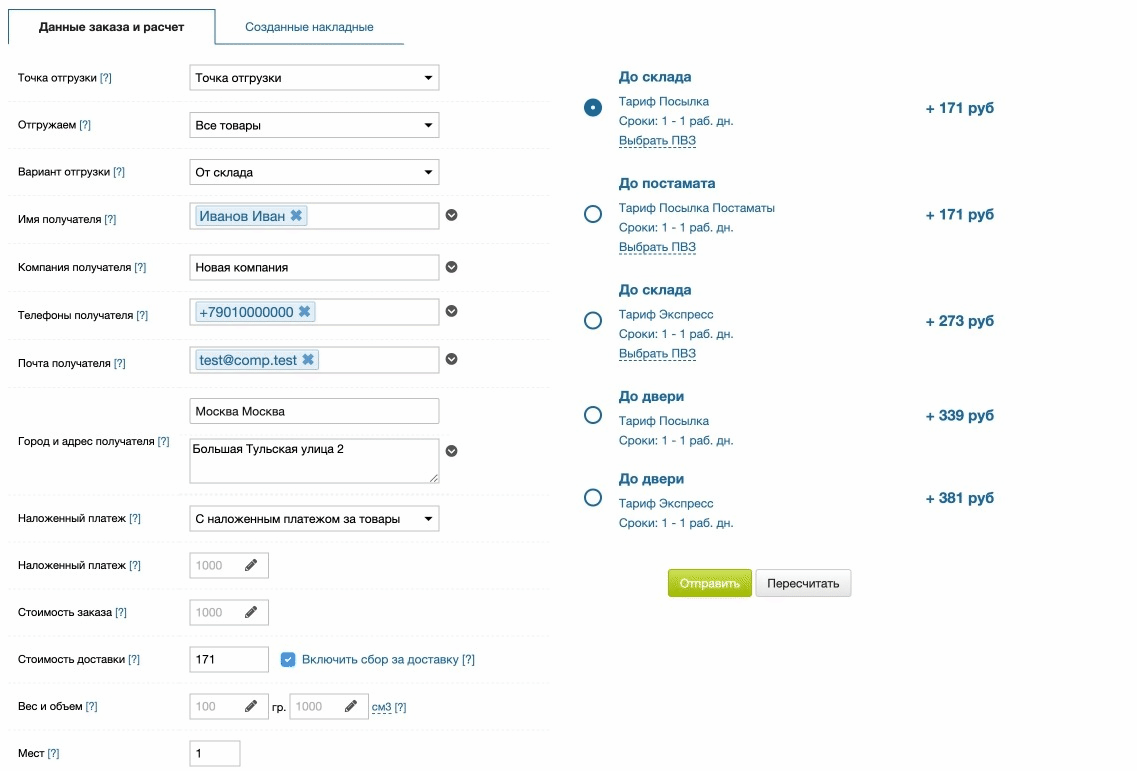Delete the test@comp.test email tag
The height and width of the screenshot is (771, 1137).
[x=309, y=360]
